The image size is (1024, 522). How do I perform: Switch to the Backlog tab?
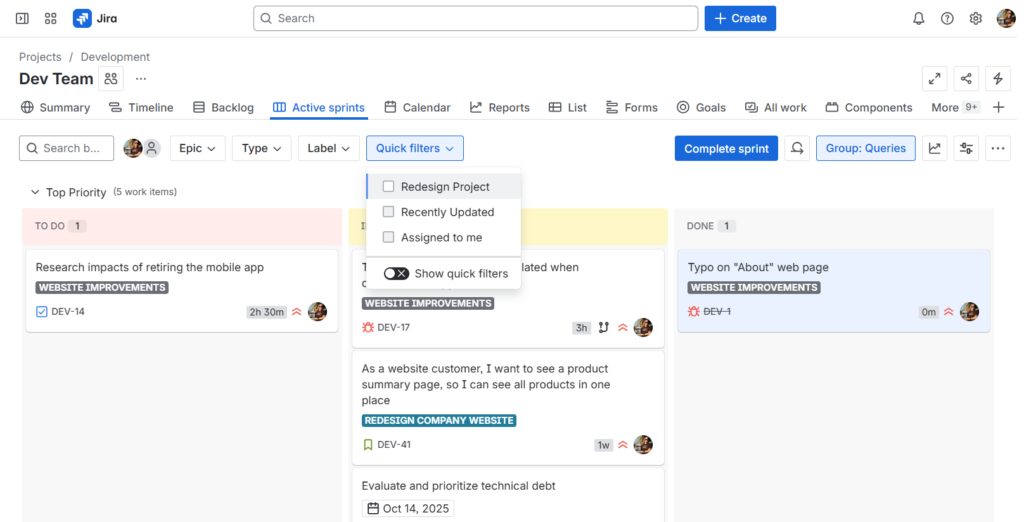[223, 107]
